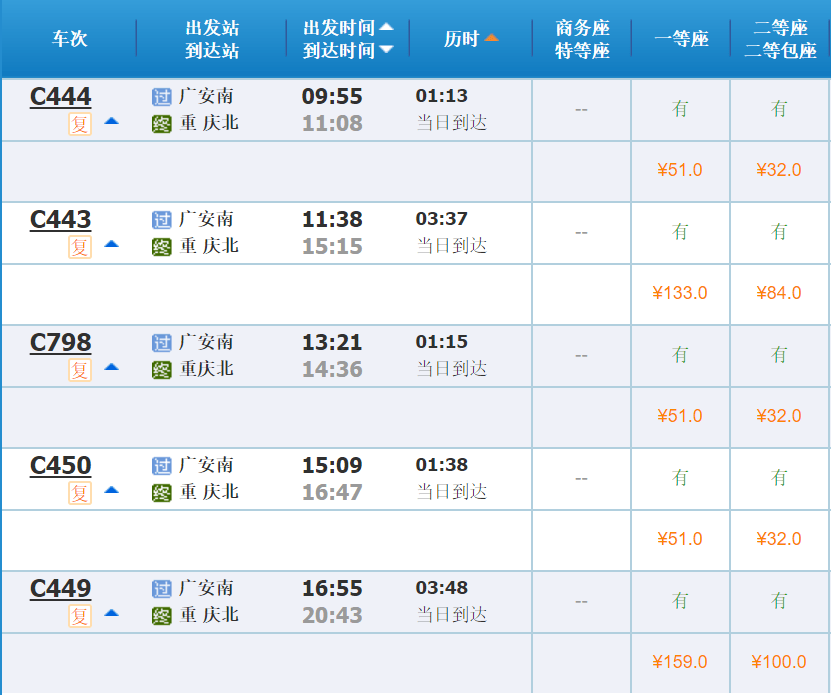
Task: Select second-class 有 availability for C444
Action: pyautogui.click(x=779, y=109)
